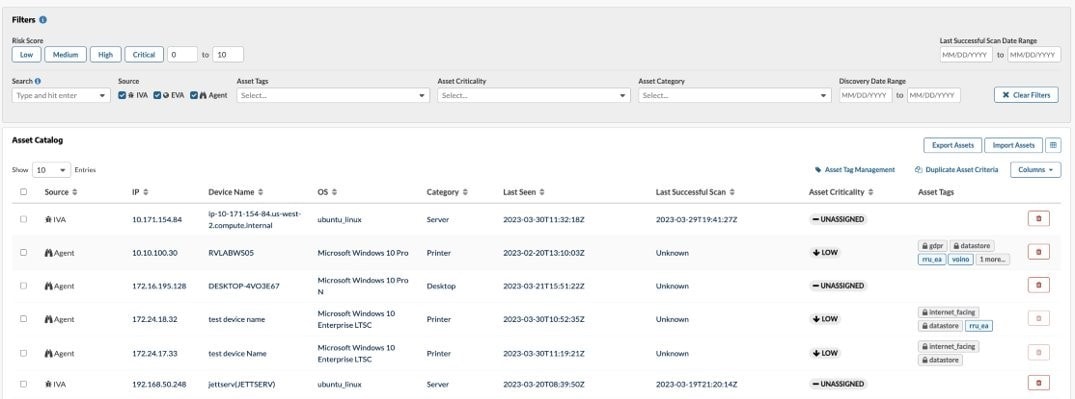1075x399 pixels.
Task: Open Asset Tag Management link
Action: pyautogui.click(x=854, y=169)
